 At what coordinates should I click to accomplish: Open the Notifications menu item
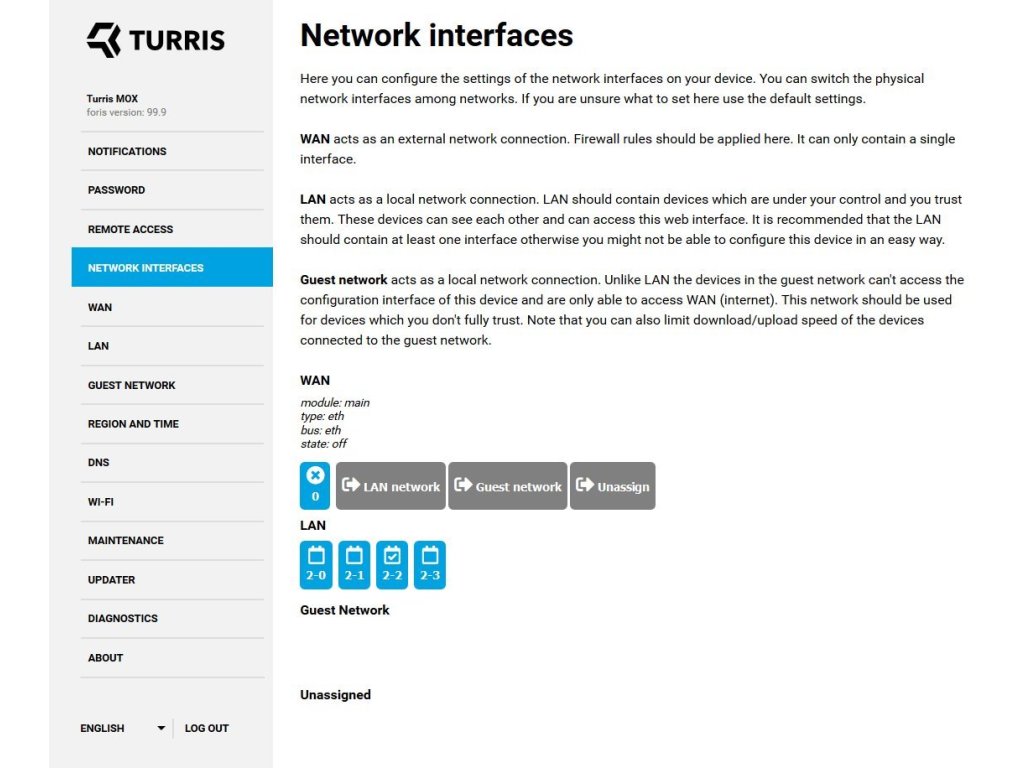[127, 151]
